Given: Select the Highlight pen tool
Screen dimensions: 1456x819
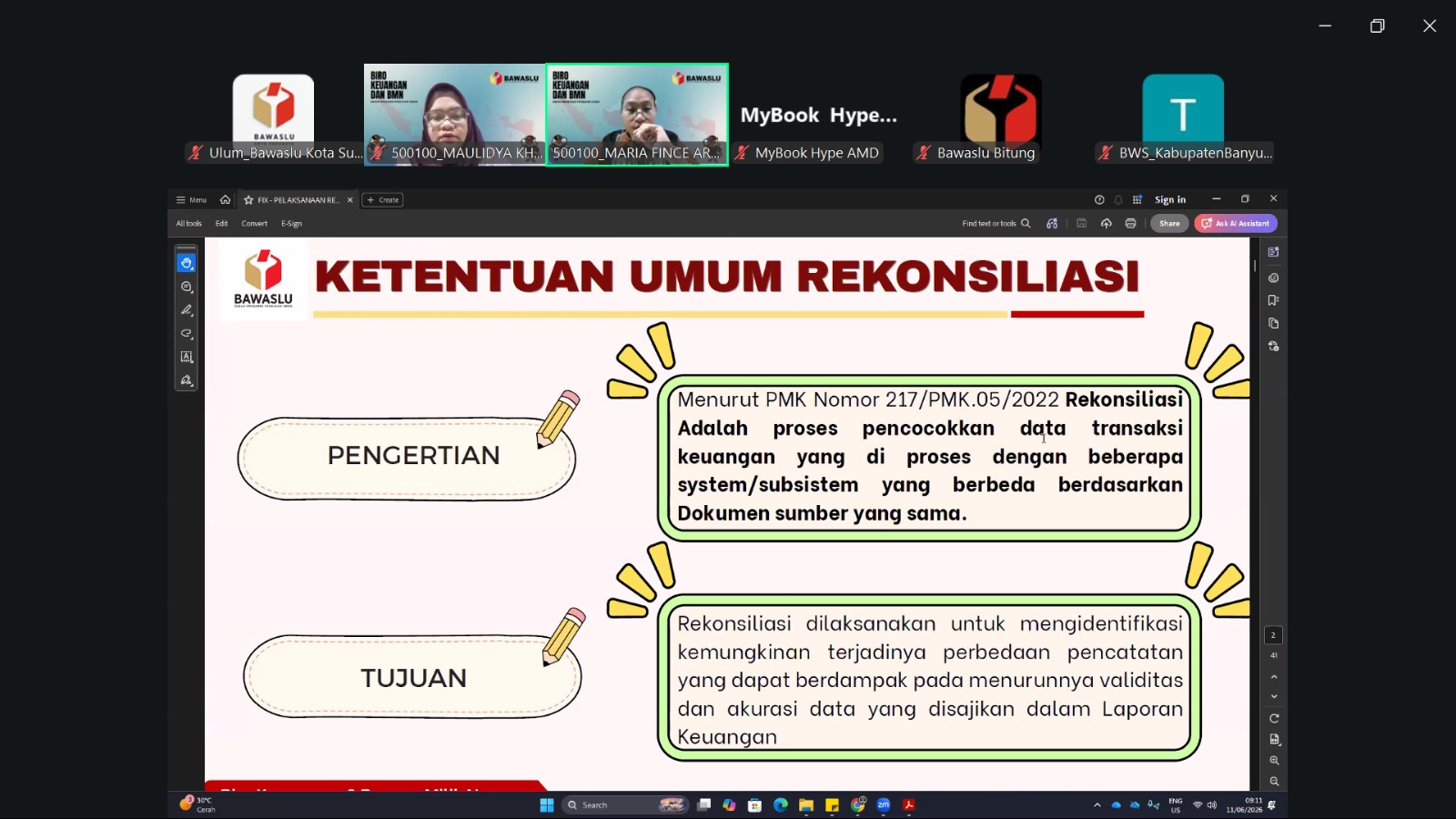Looking at the screenshot, I should coord(187,310).
